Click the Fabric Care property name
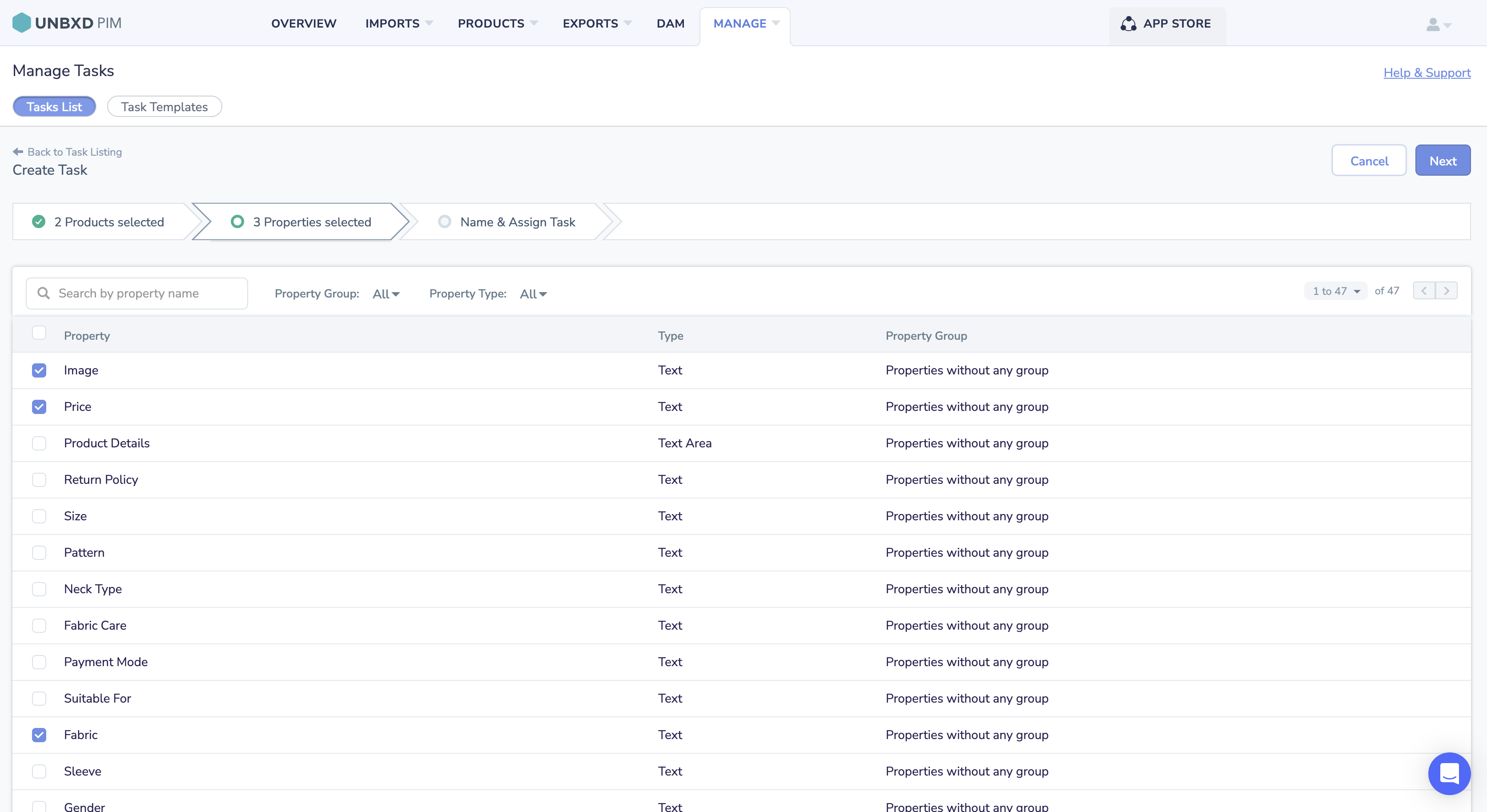 (x=95, y=626)
